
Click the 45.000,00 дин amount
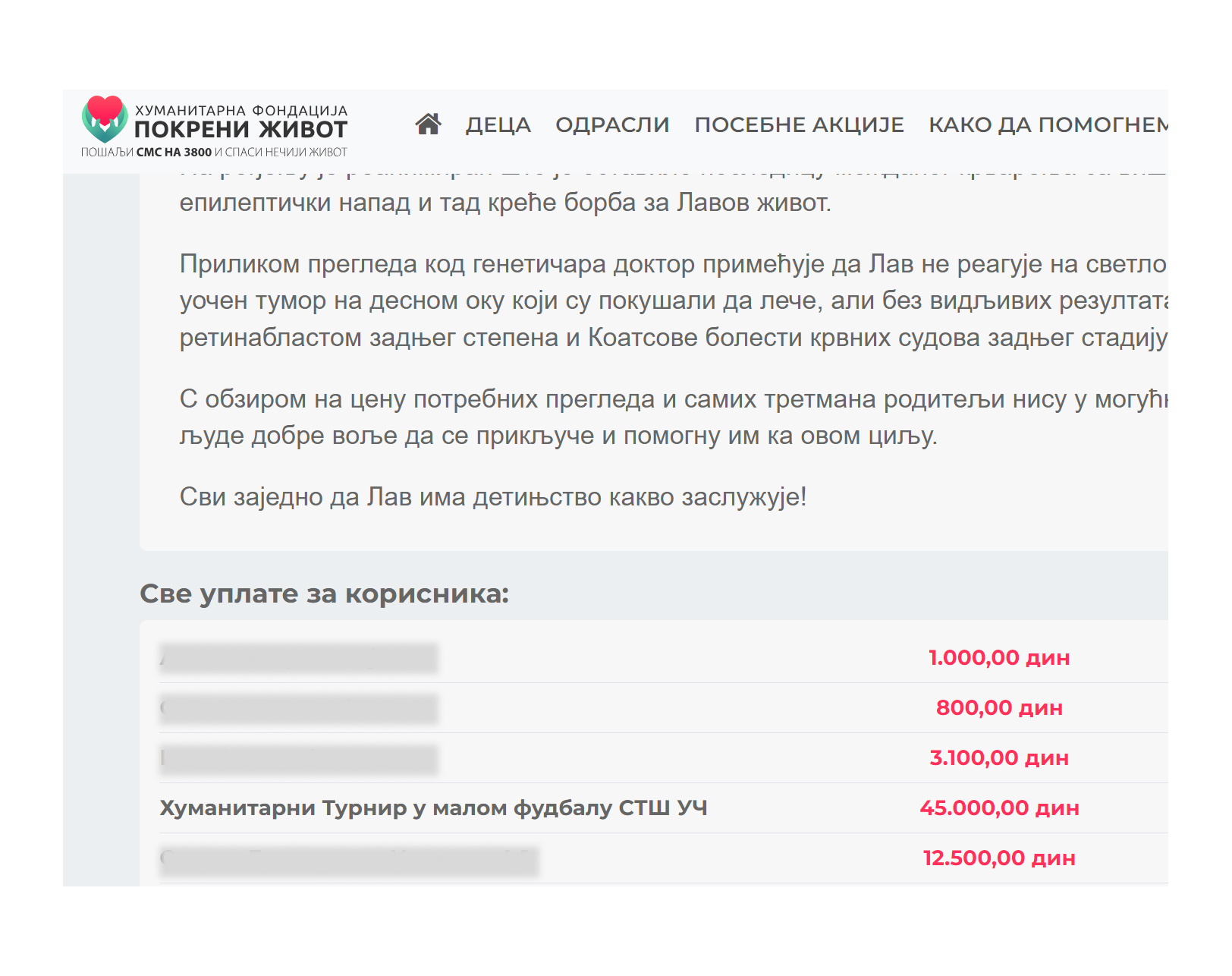click(x=999, y=808)
